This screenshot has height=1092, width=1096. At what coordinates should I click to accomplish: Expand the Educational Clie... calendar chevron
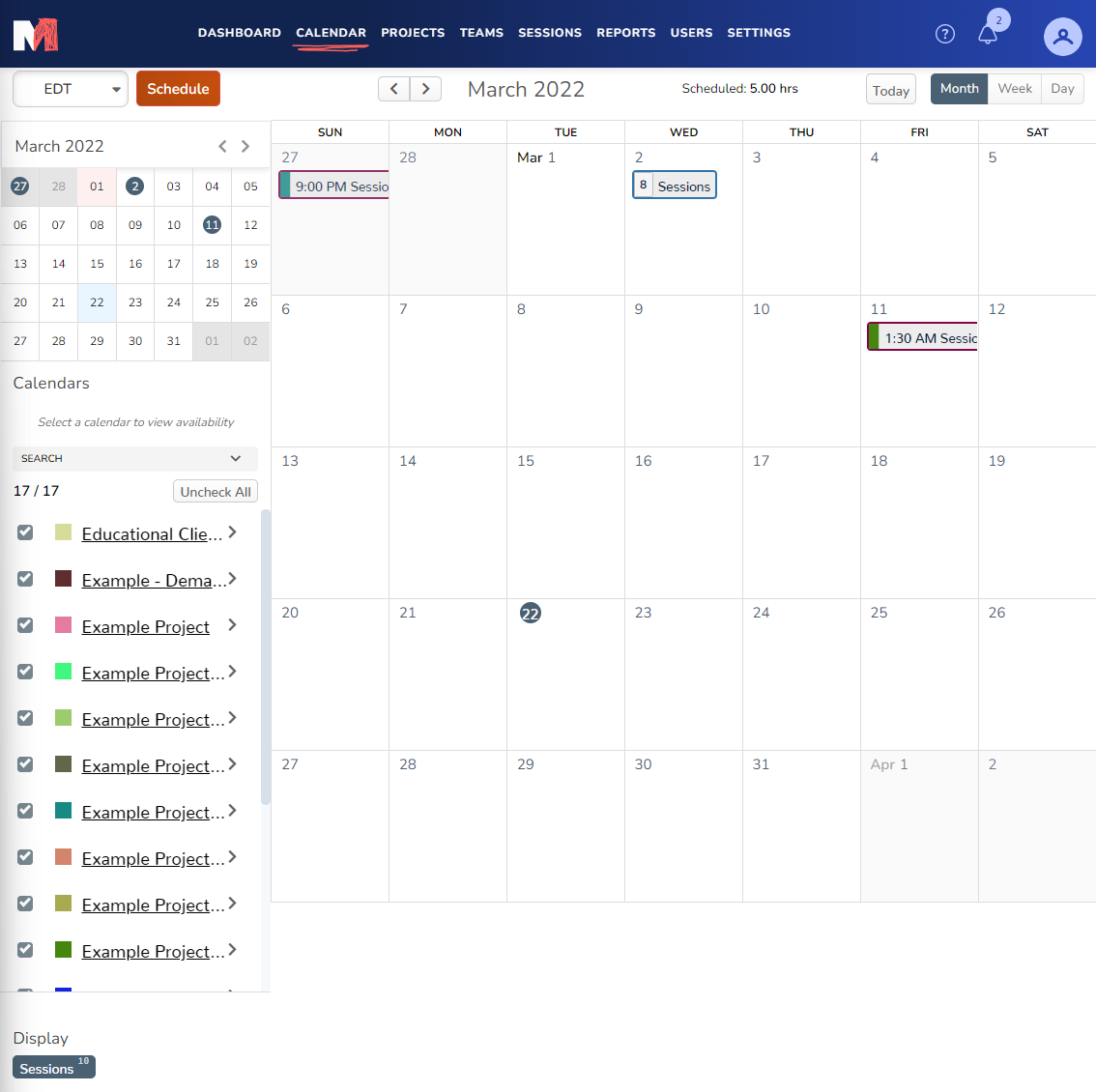tap(232, 532)
